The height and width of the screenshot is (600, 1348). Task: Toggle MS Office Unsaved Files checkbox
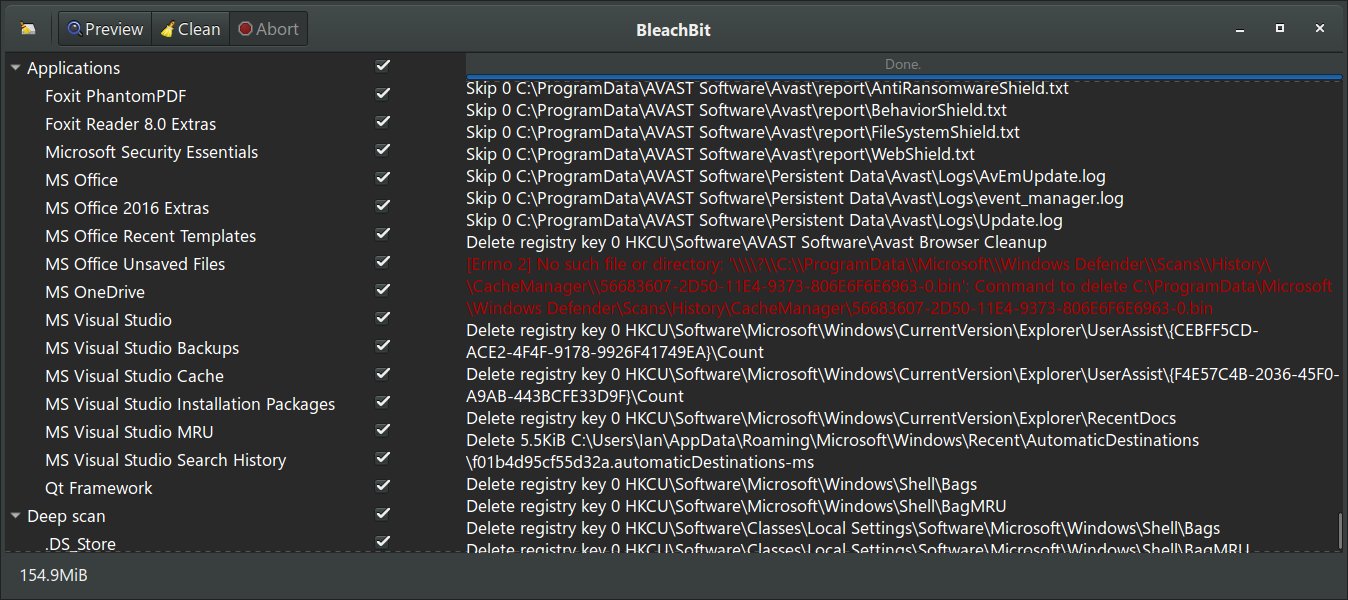pyautogui.click(x=383, y=262)
